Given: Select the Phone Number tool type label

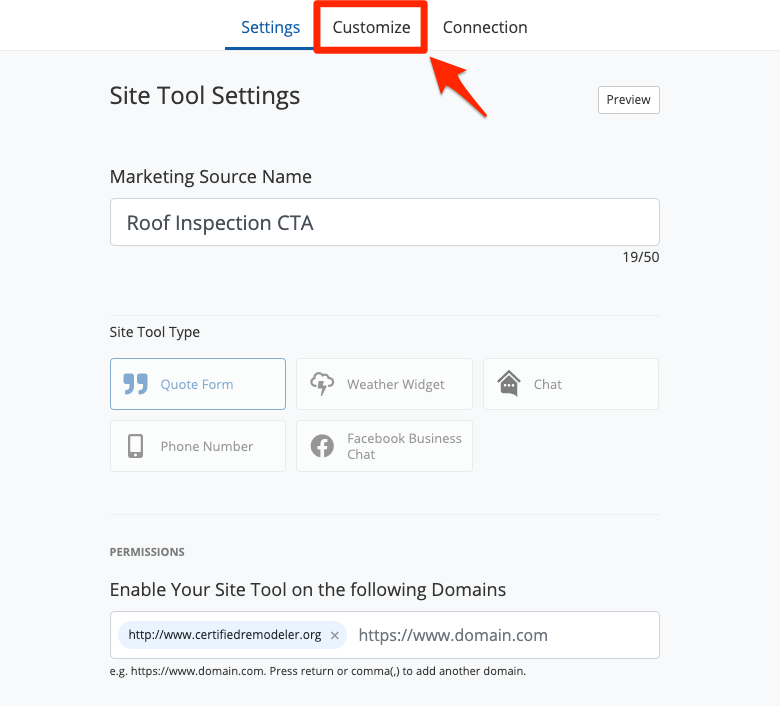Looking at the screenshot, I should pyautogui.click(x=207, y=446).
